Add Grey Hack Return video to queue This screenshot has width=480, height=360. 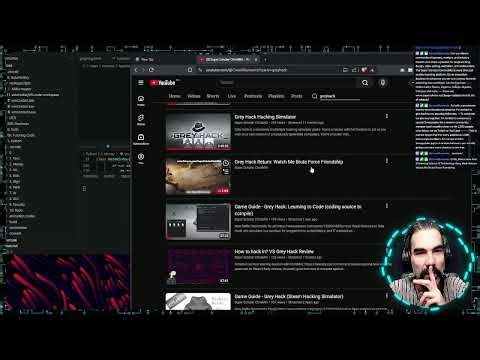(x=226, y=171)
